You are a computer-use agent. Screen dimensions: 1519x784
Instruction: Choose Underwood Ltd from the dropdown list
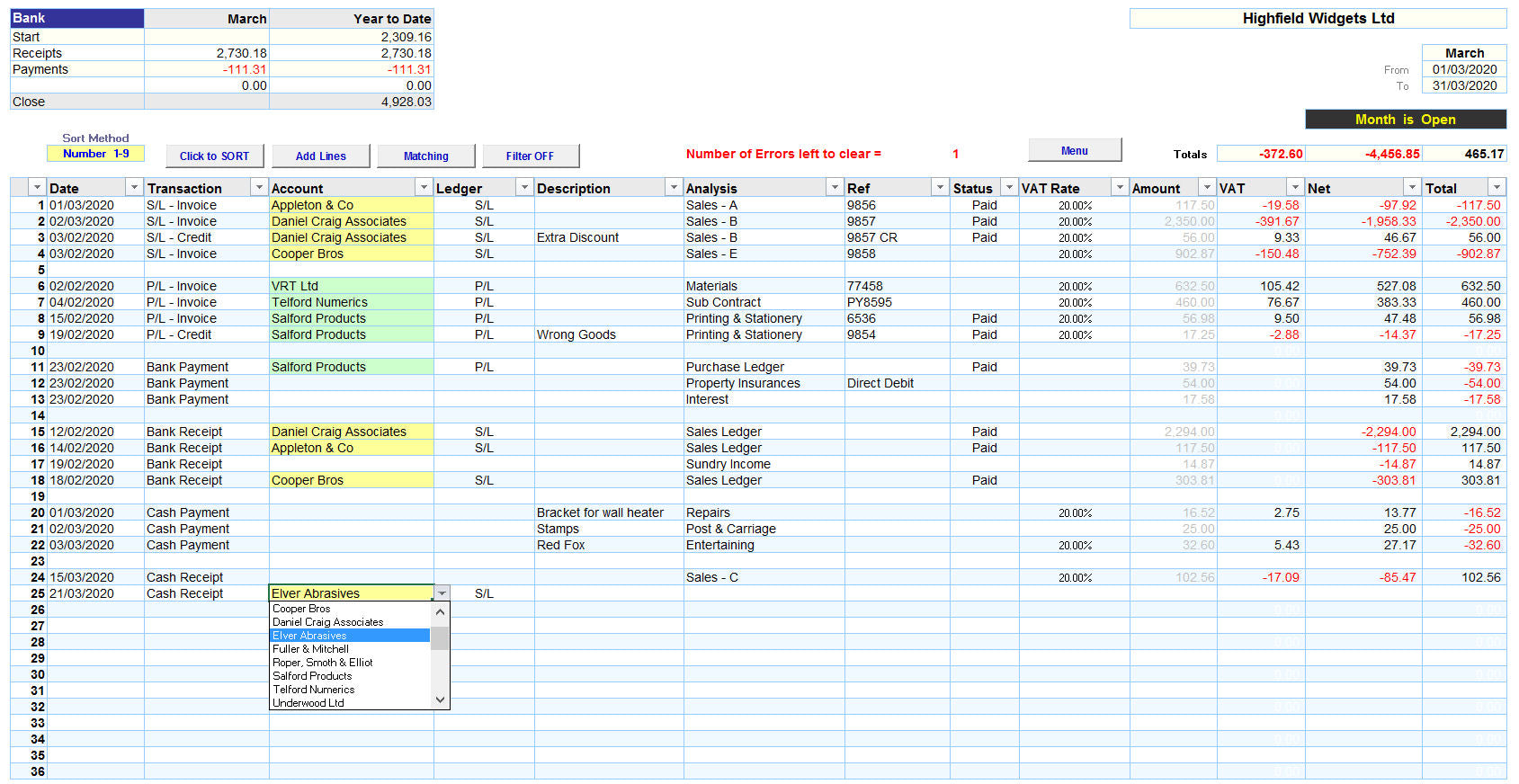pos(351,703)
